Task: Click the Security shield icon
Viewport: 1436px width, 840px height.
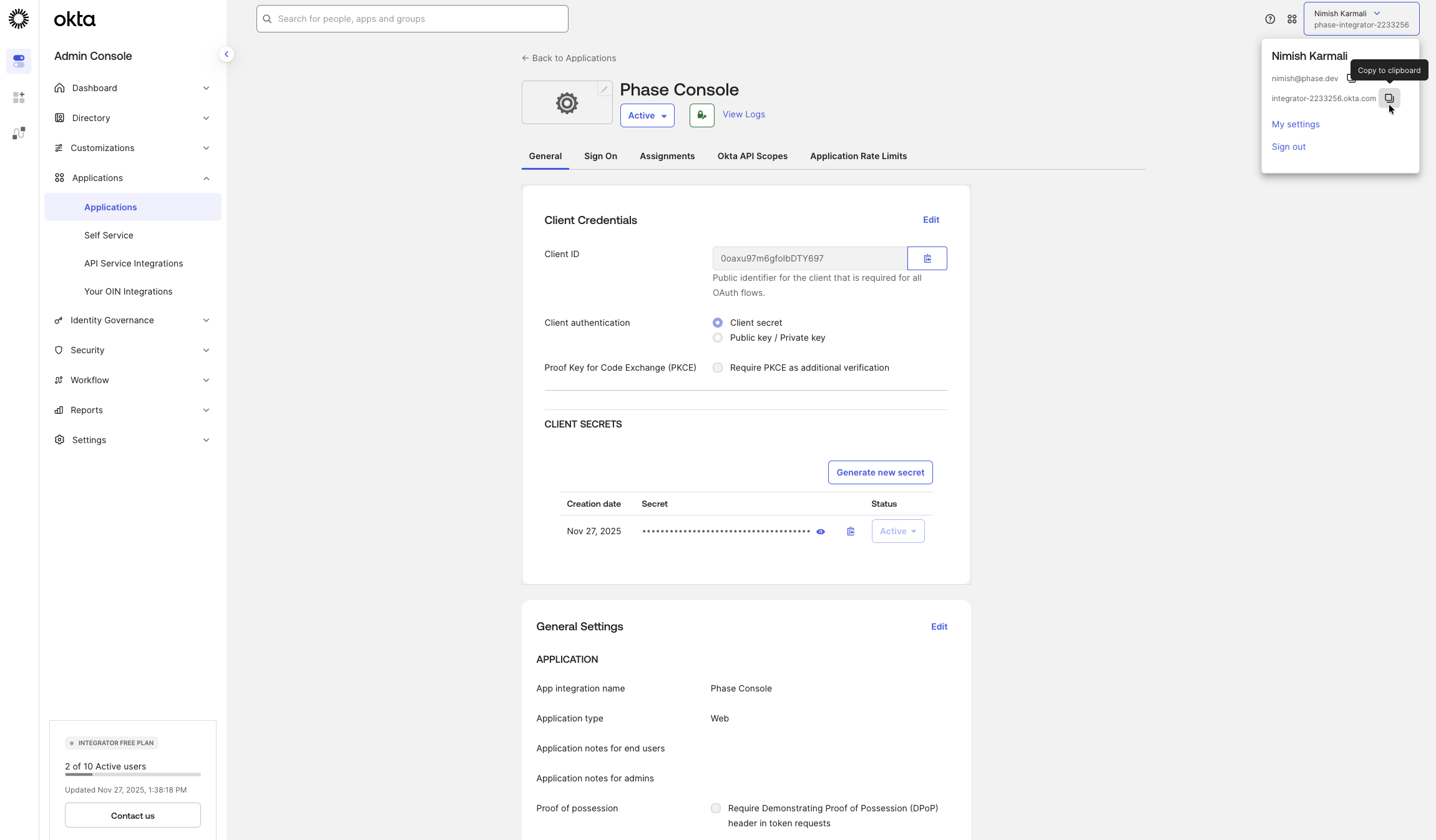Action: [59, 350]
